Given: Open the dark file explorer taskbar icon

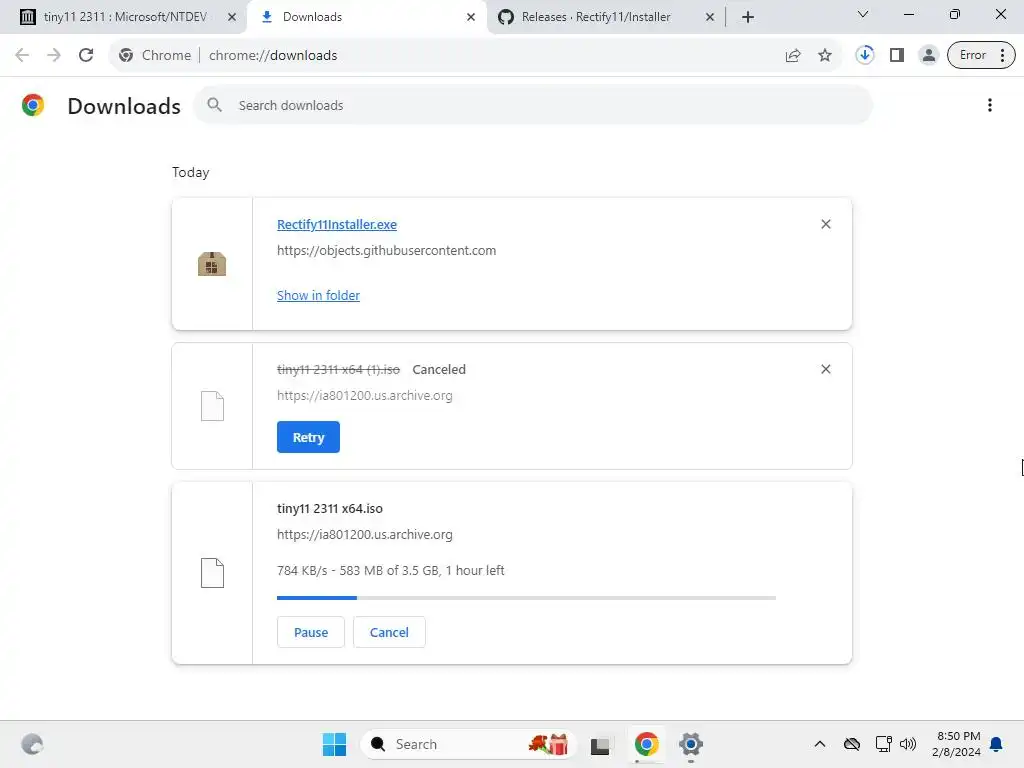Looking at the screenshot, I should [600, 745].
